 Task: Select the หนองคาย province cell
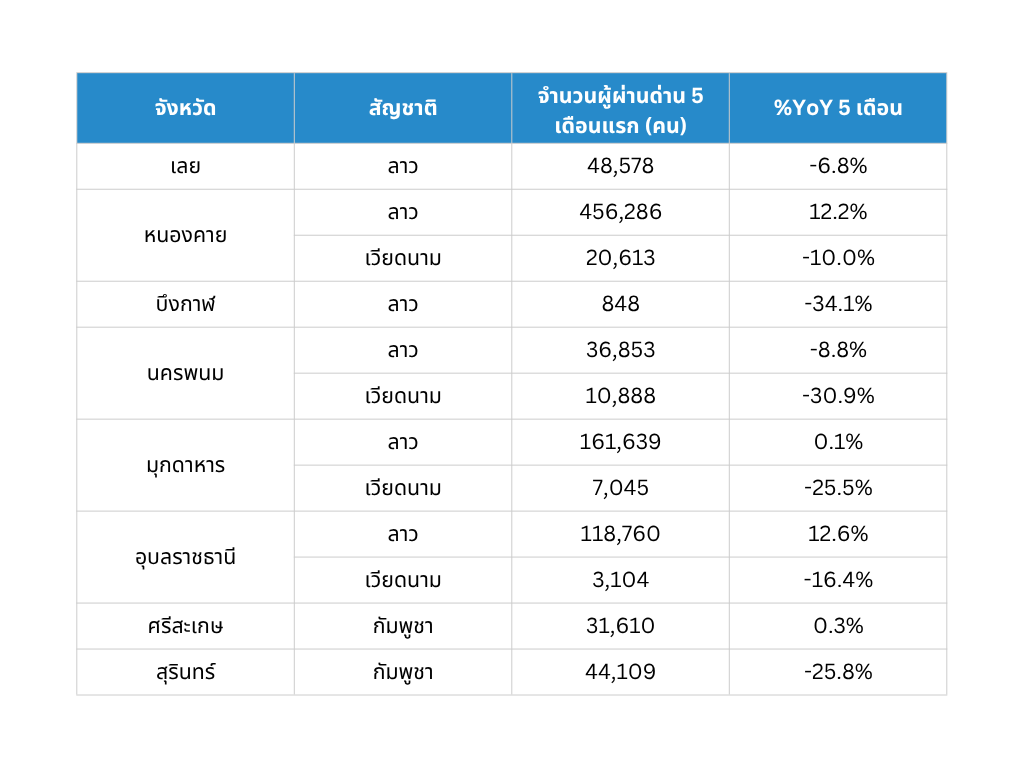(x=185, y=236)
